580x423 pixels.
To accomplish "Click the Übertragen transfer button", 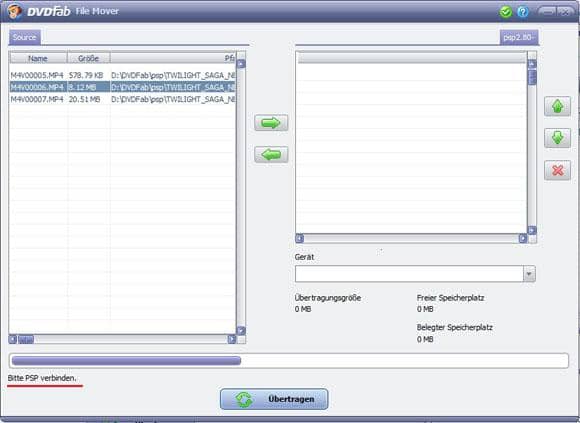I will [274, 399].
